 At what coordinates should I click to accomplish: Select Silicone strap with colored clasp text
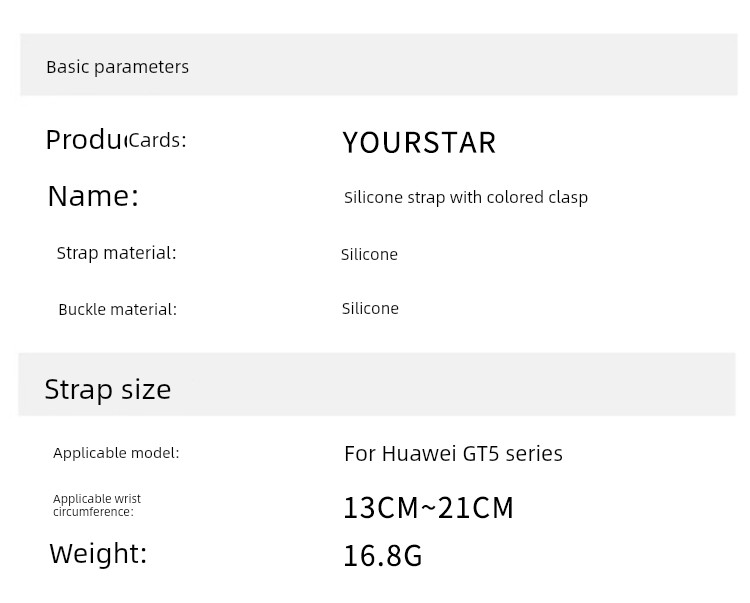[466, 197]
